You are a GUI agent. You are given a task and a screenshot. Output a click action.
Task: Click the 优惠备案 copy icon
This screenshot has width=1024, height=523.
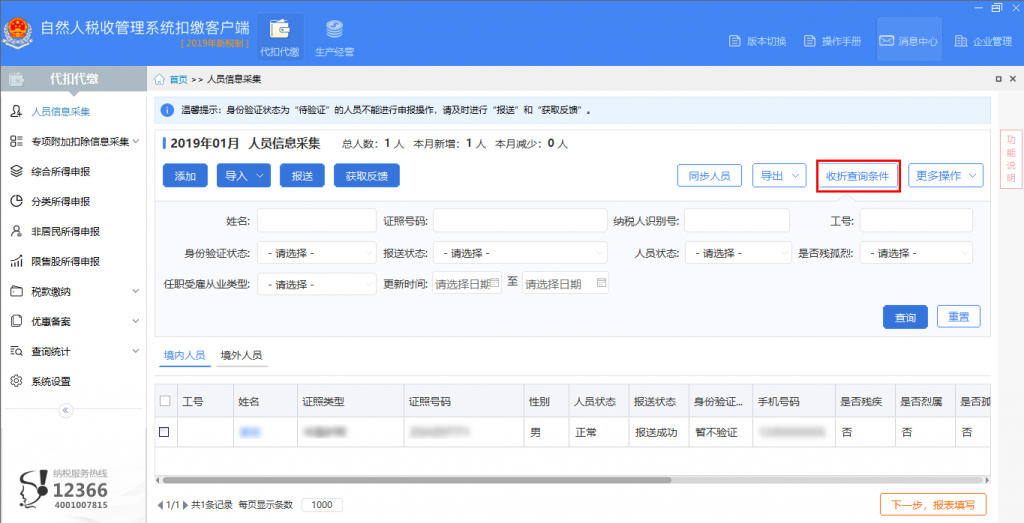point(16,321)
